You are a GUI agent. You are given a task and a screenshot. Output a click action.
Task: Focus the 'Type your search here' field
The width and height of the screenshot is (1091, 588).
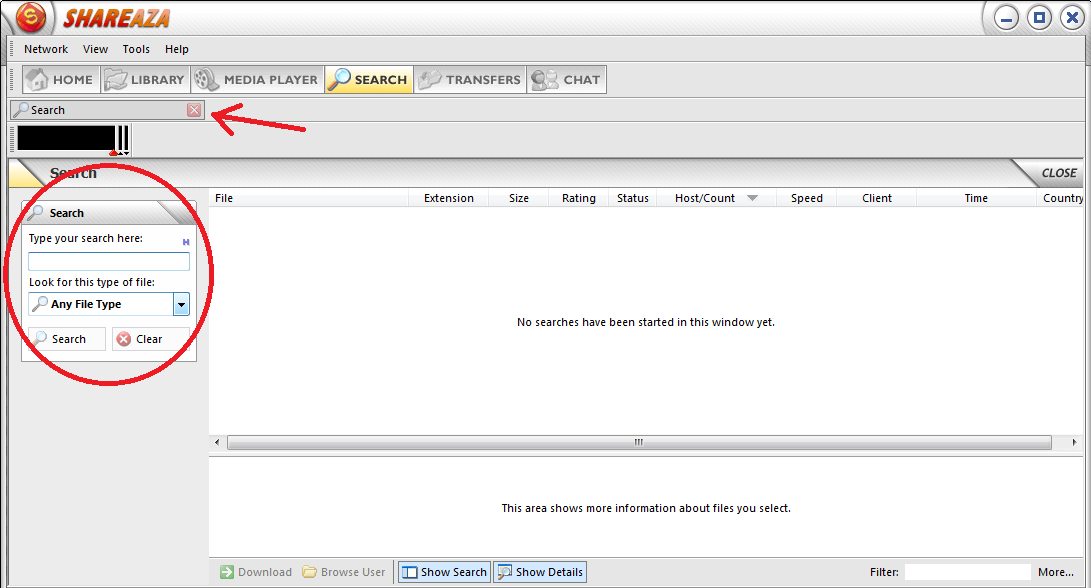109,262
